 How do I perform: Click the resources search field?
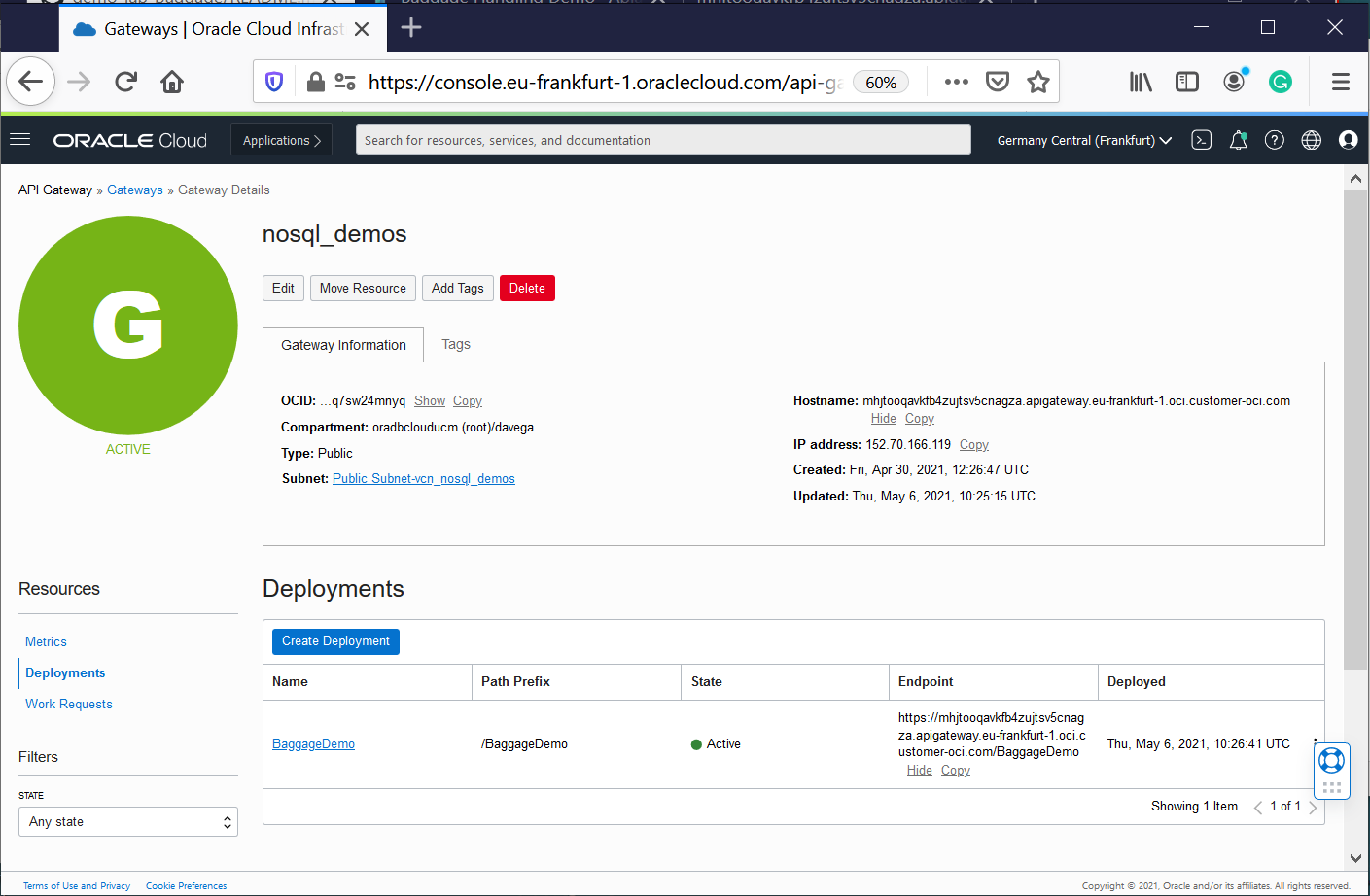click(663, 140)
